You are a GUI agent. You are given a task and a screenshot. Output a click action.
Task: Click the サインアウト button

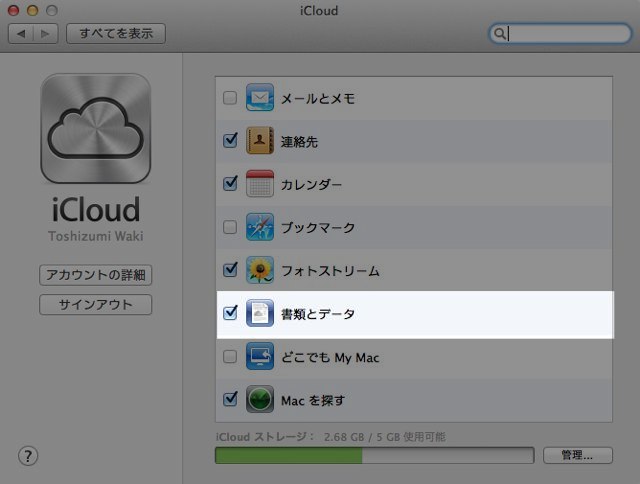pos(96,305)
